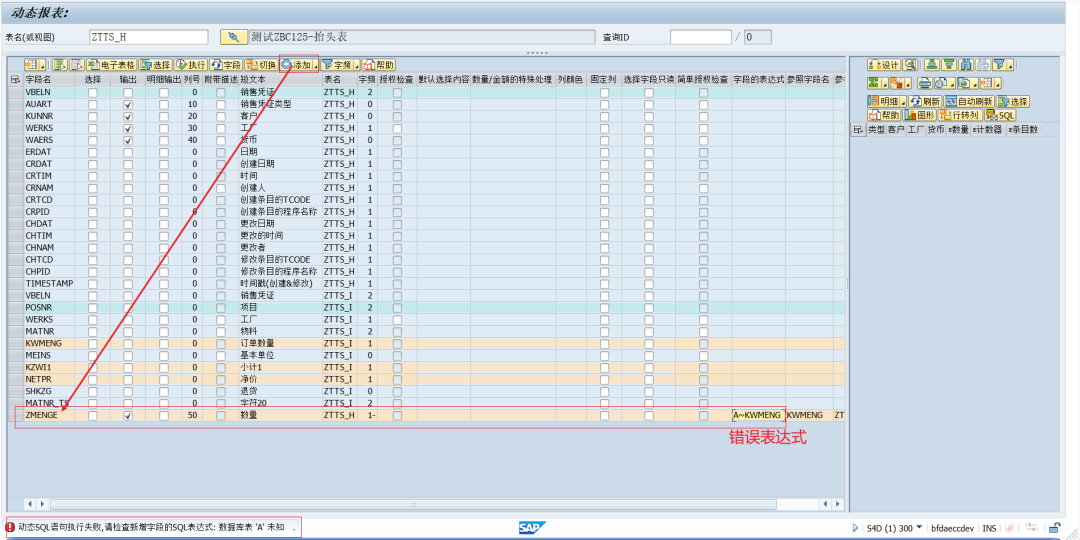Open the export icon dropdown in right toolbar
Screen dimensions: 1080x540
click(x=975, y=83)
